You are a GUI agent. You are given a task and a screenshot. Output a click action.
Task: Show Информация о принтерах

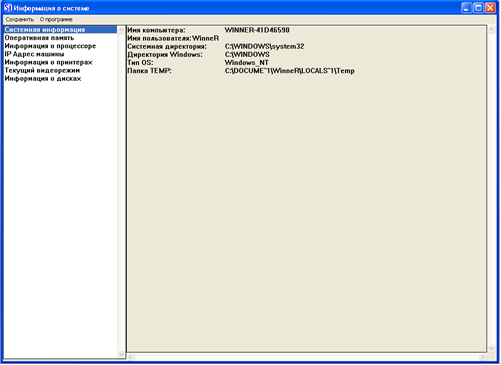point(48,62)
